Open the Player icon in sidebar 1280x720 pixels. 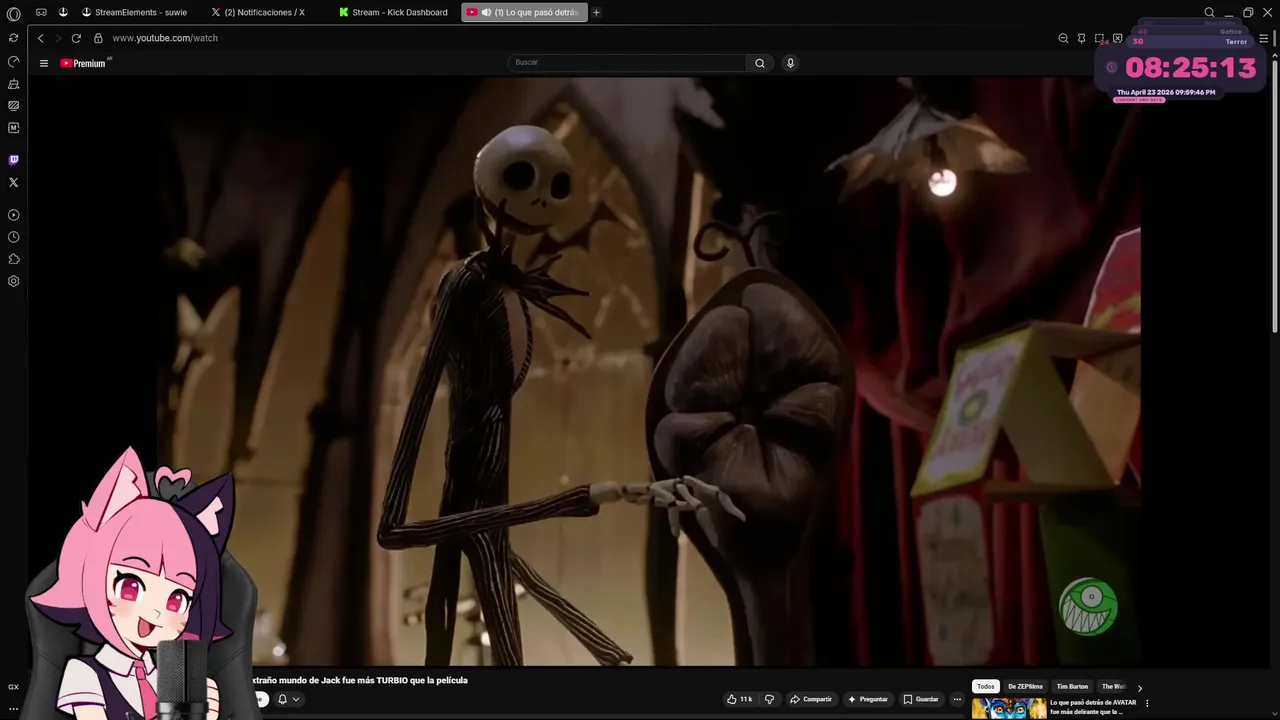point(13,215)
